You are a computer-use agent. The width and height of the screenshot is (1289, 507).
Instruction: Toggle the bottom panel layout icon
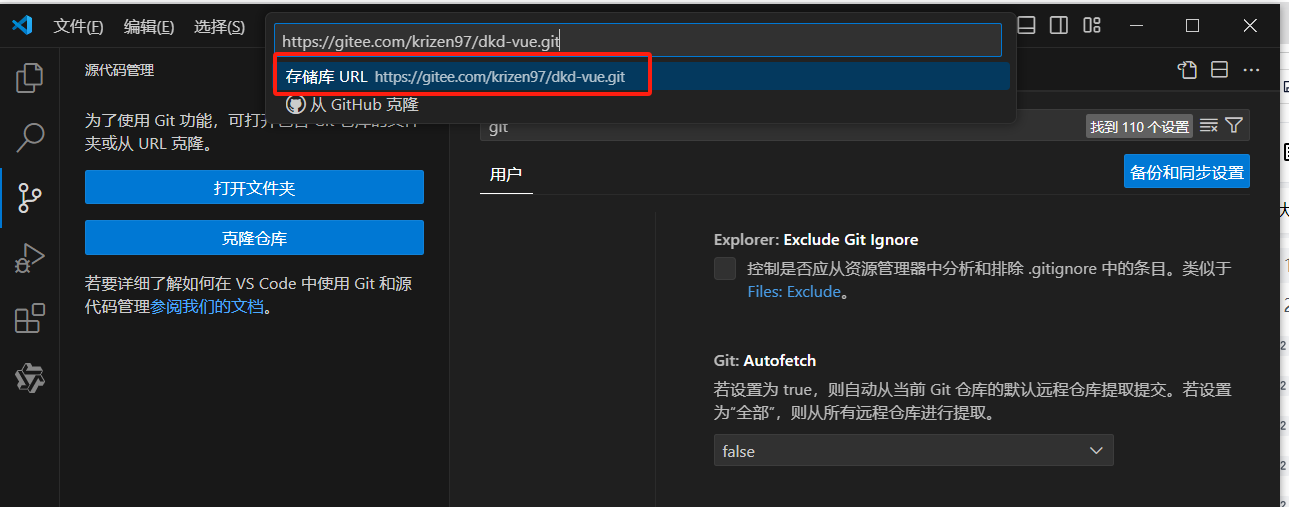(1027, 25)
